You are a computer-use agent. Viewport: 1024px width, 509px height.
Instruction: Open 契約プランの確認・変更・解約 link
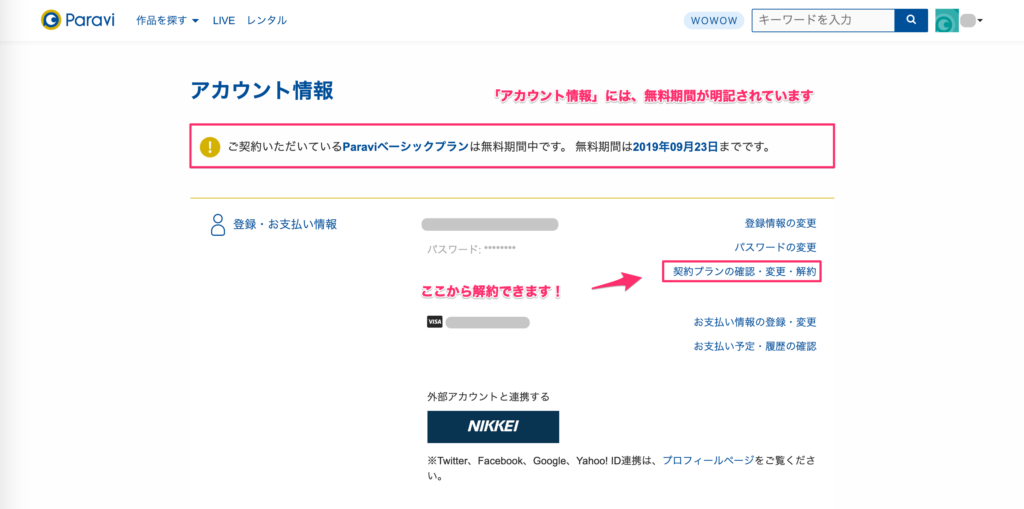744,271
